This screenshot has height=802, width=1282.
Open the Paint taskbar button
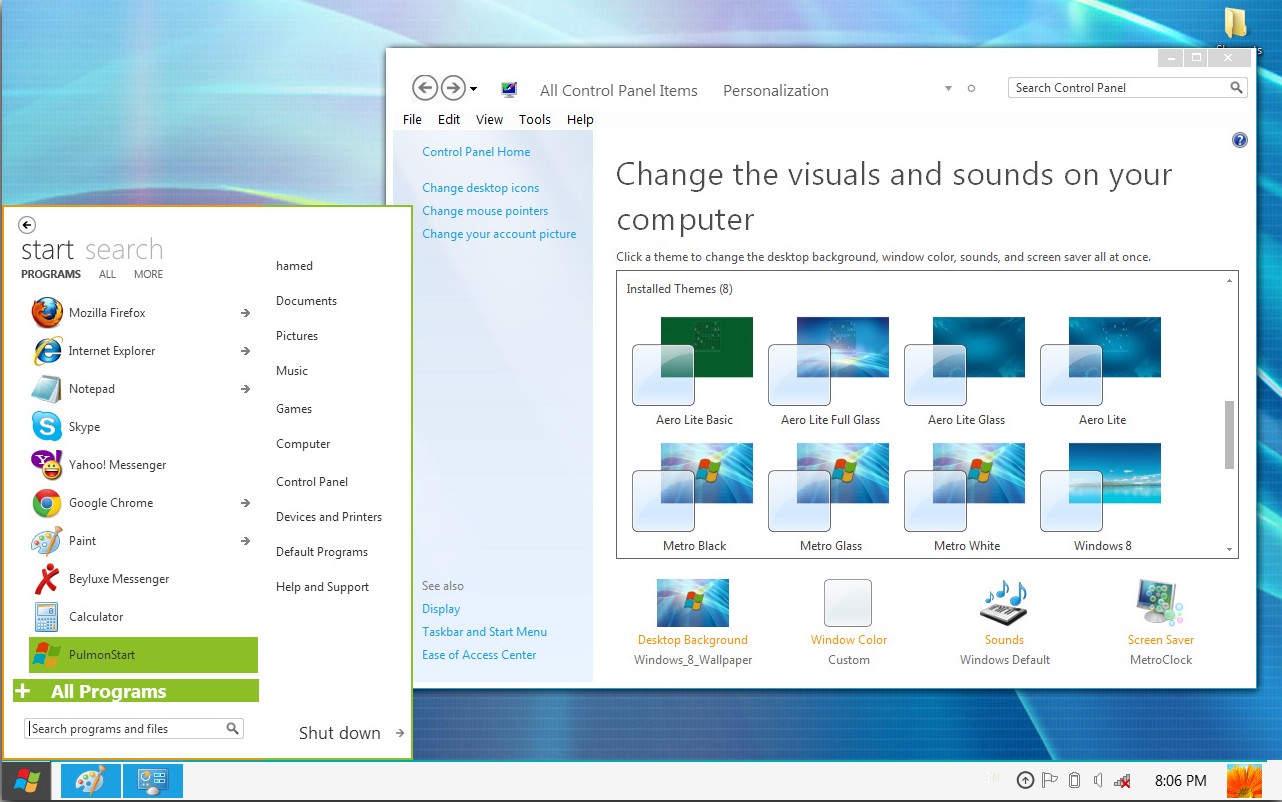click(x=91, y=781)
